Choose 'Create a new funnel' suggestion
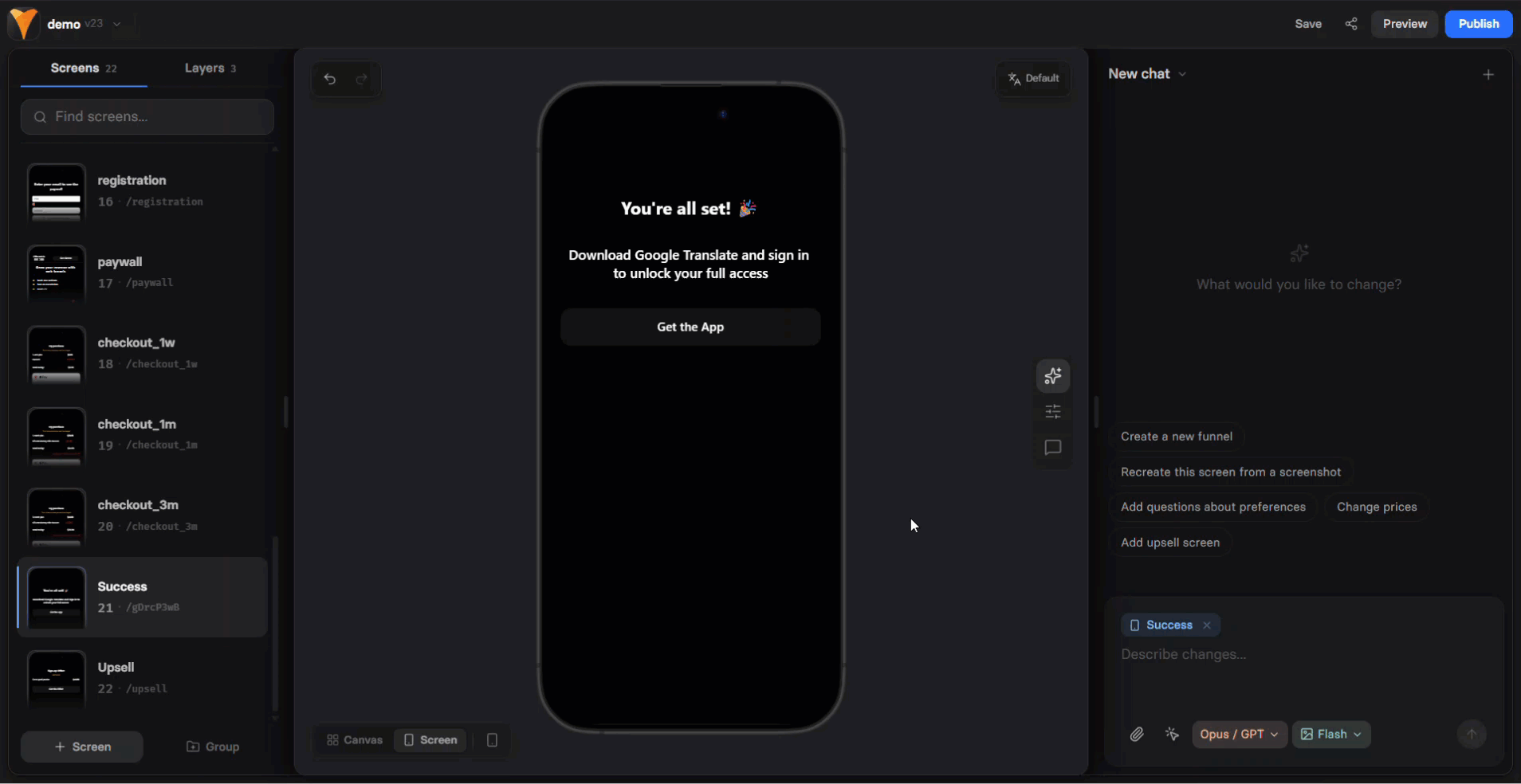The image size is (1521, 784). click(1177, 437)
